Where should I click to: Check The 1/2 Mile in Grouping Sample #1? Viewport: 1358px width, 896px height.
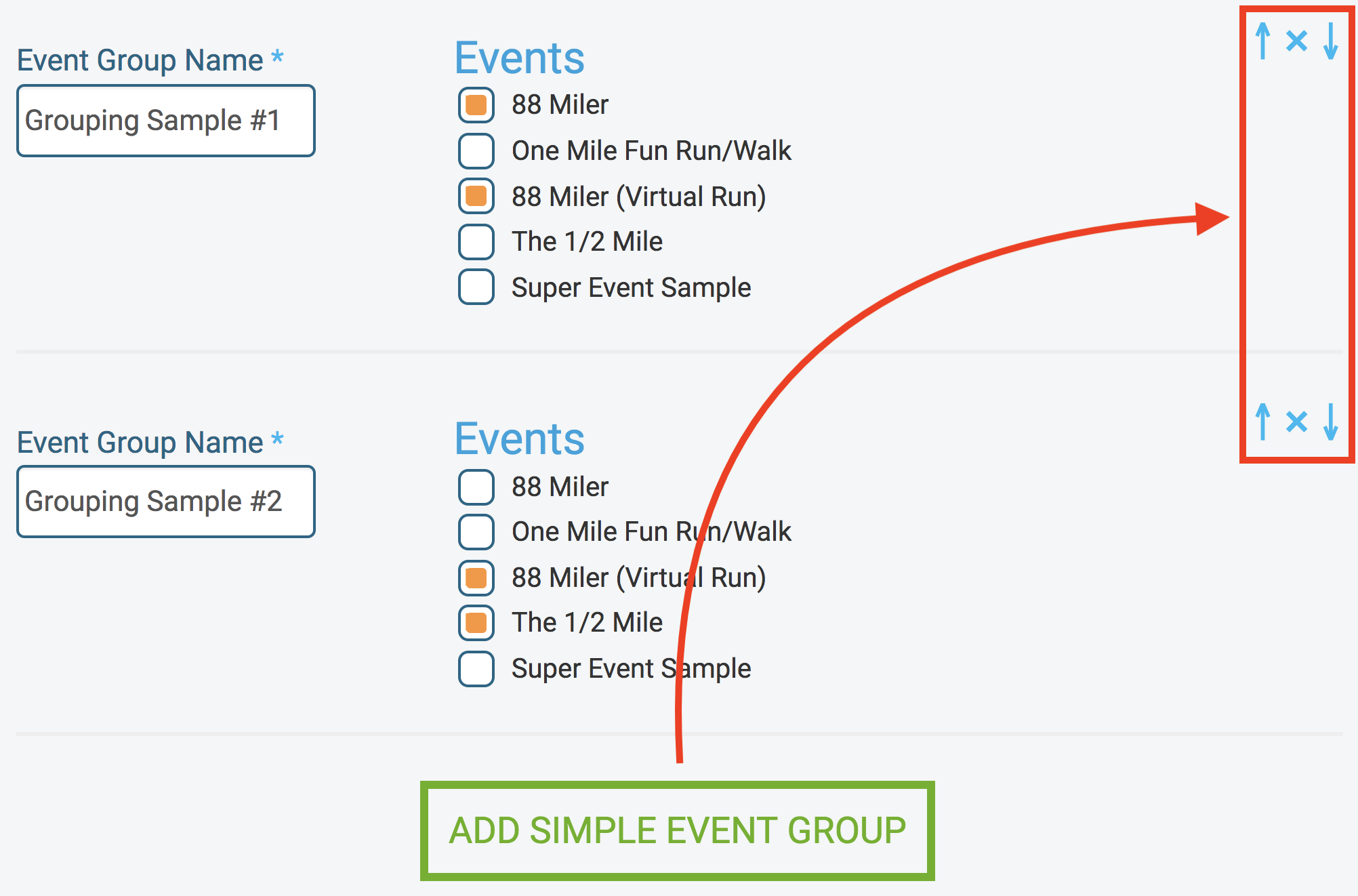click(476, 242)
